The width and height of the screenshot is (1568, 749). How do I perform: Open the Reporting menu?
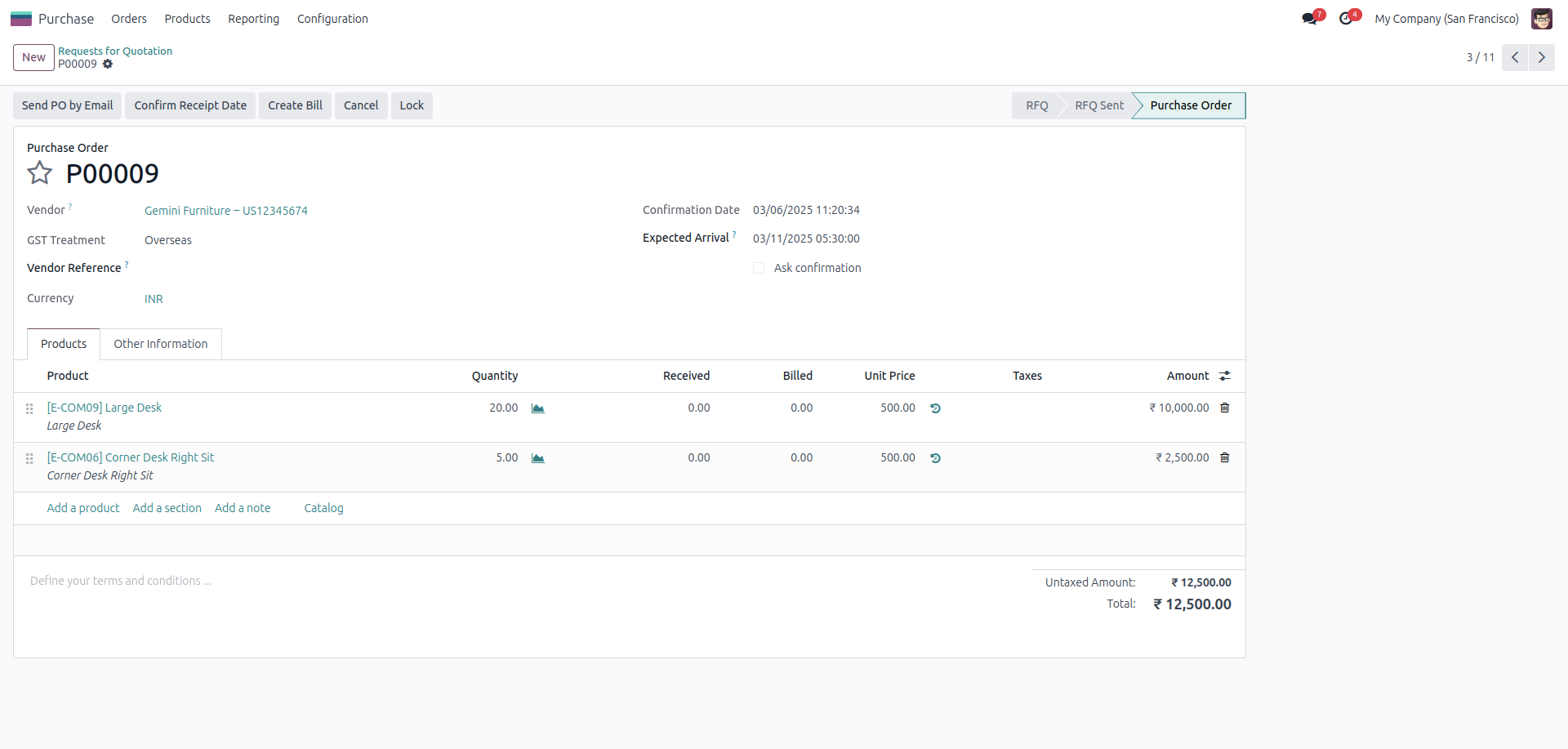coord(253,19)
